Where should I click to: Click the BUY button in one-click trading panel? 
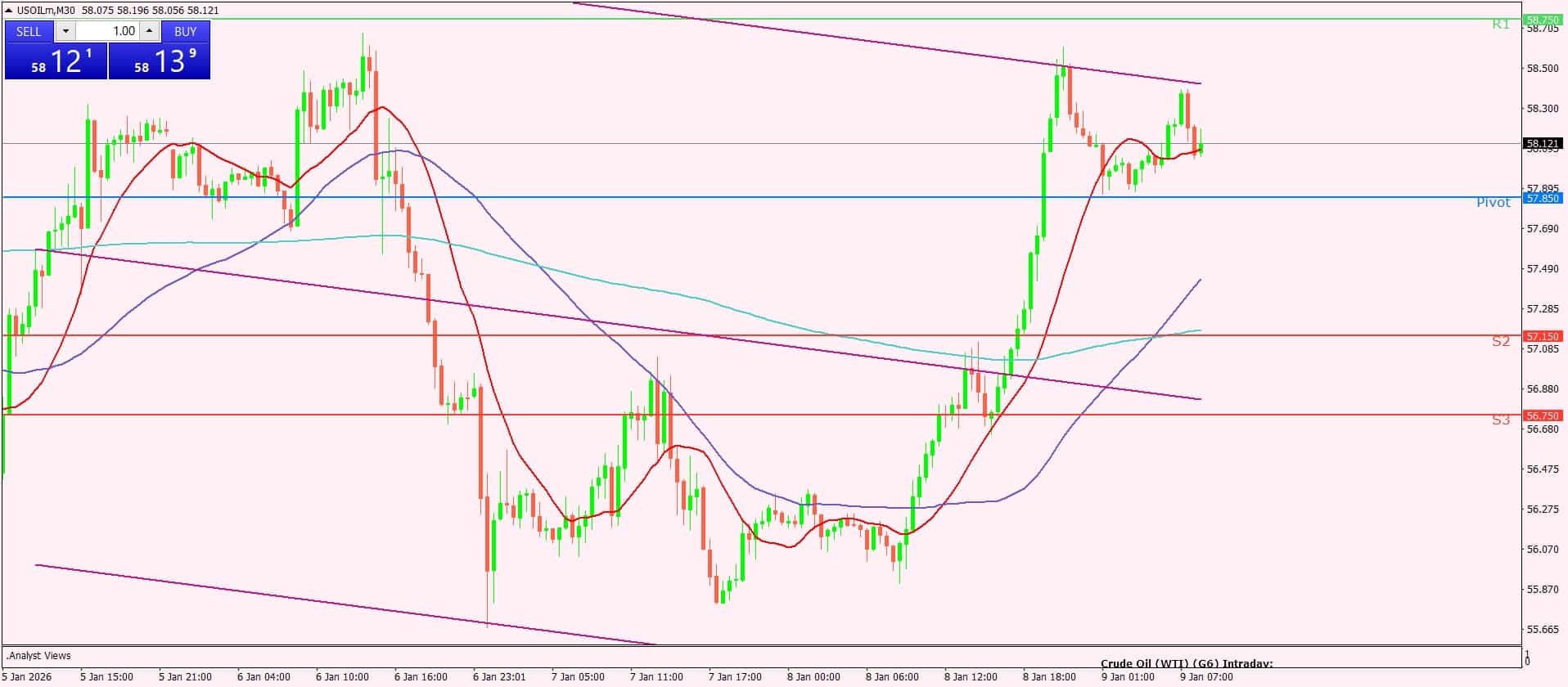click(x=186, y=31)
